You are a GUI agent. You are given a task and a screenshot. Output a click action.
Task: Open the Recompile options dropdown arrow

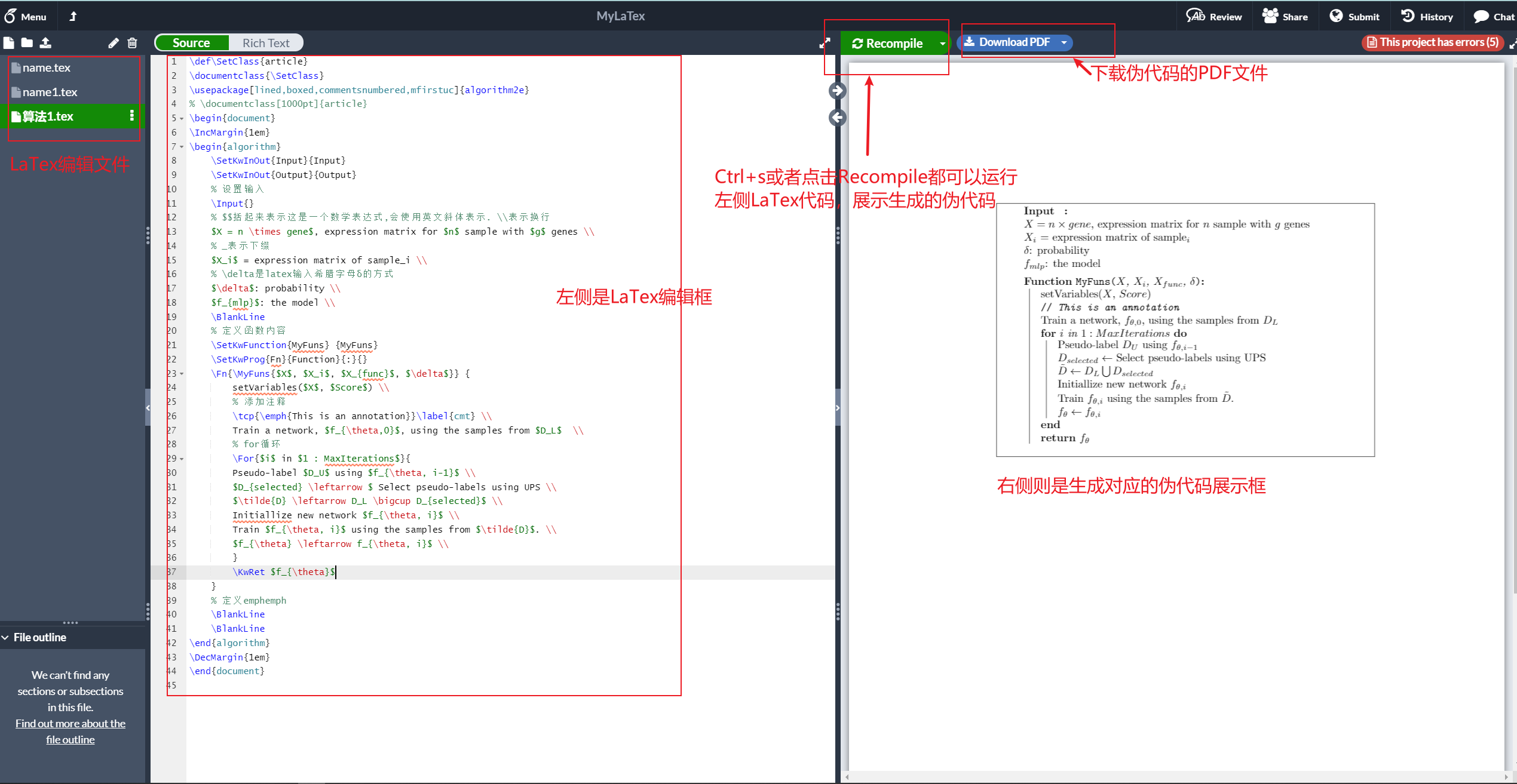[x=942, y=44]
